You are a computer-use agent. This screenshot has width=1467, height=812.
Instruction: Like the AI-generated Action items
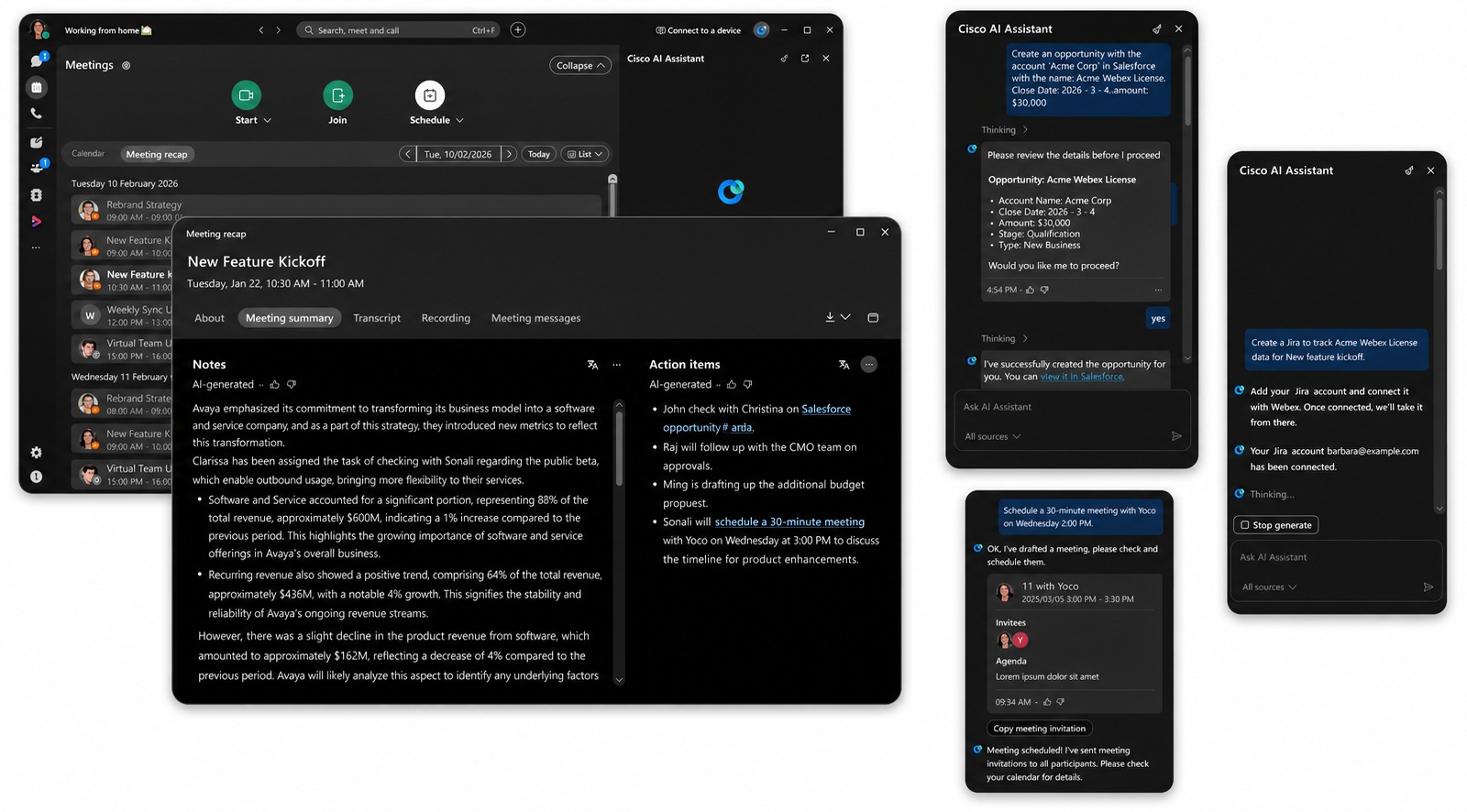pos(731,385)
